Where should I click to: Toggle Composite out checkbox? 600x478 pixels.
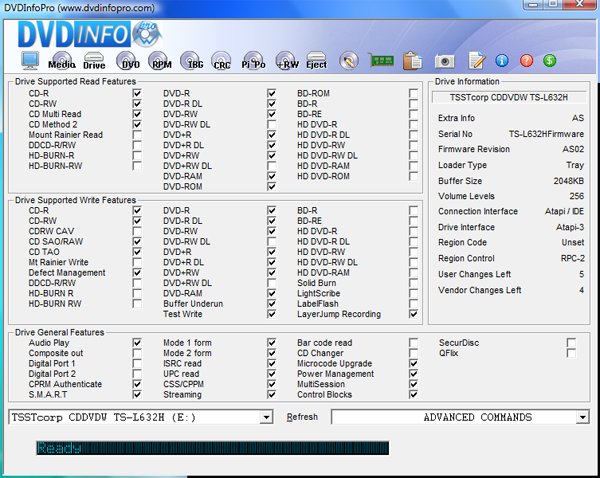click(x=137, y=352)
